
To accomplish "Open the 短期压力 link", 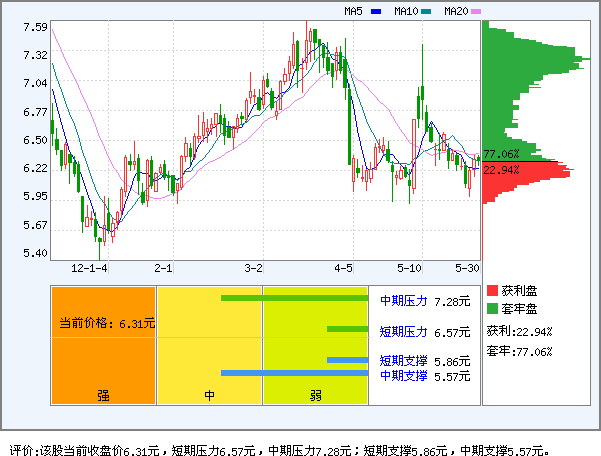I will (x=403, y=331).
